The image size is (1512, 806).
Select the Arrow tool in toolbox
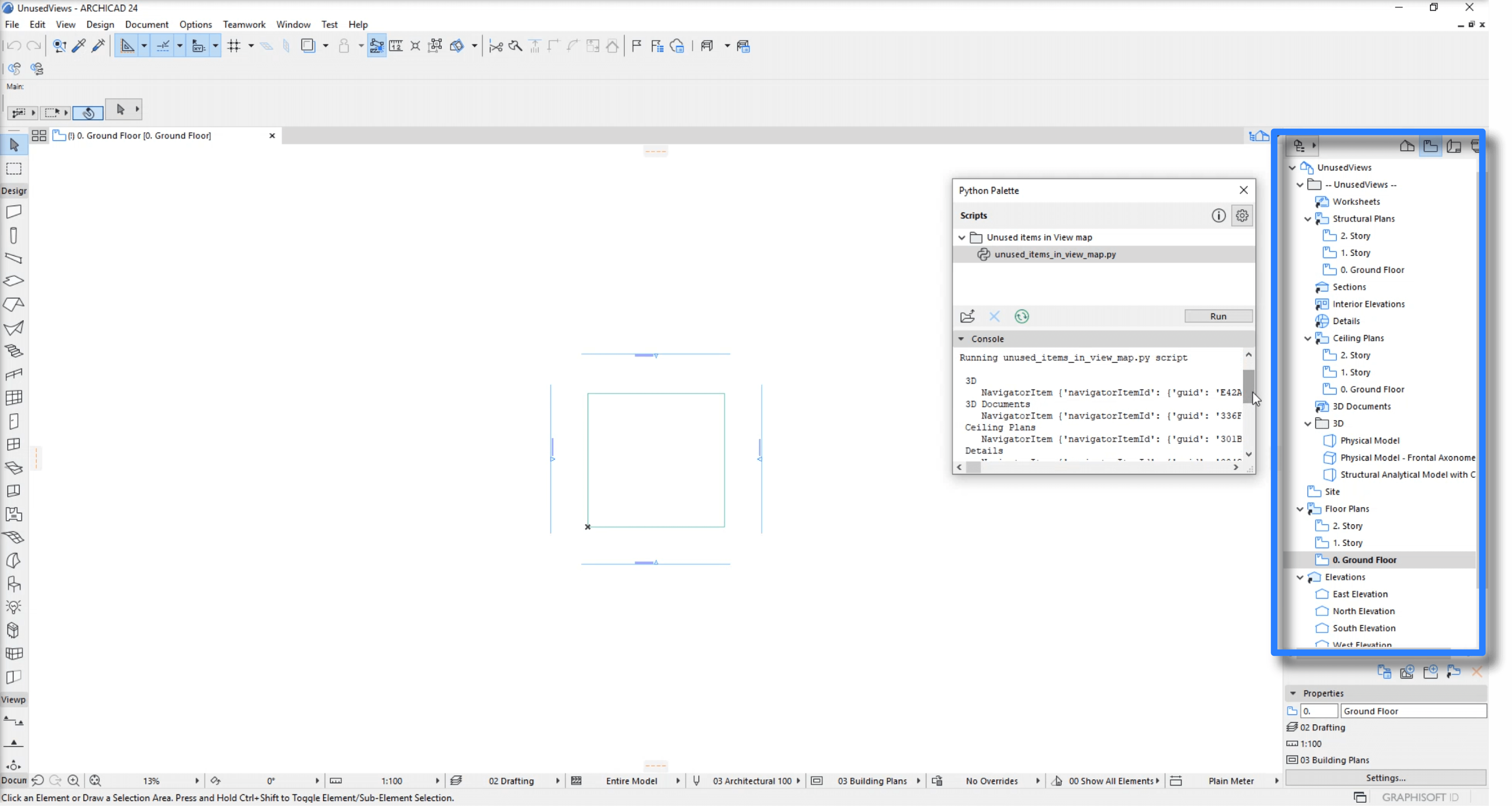14,145
